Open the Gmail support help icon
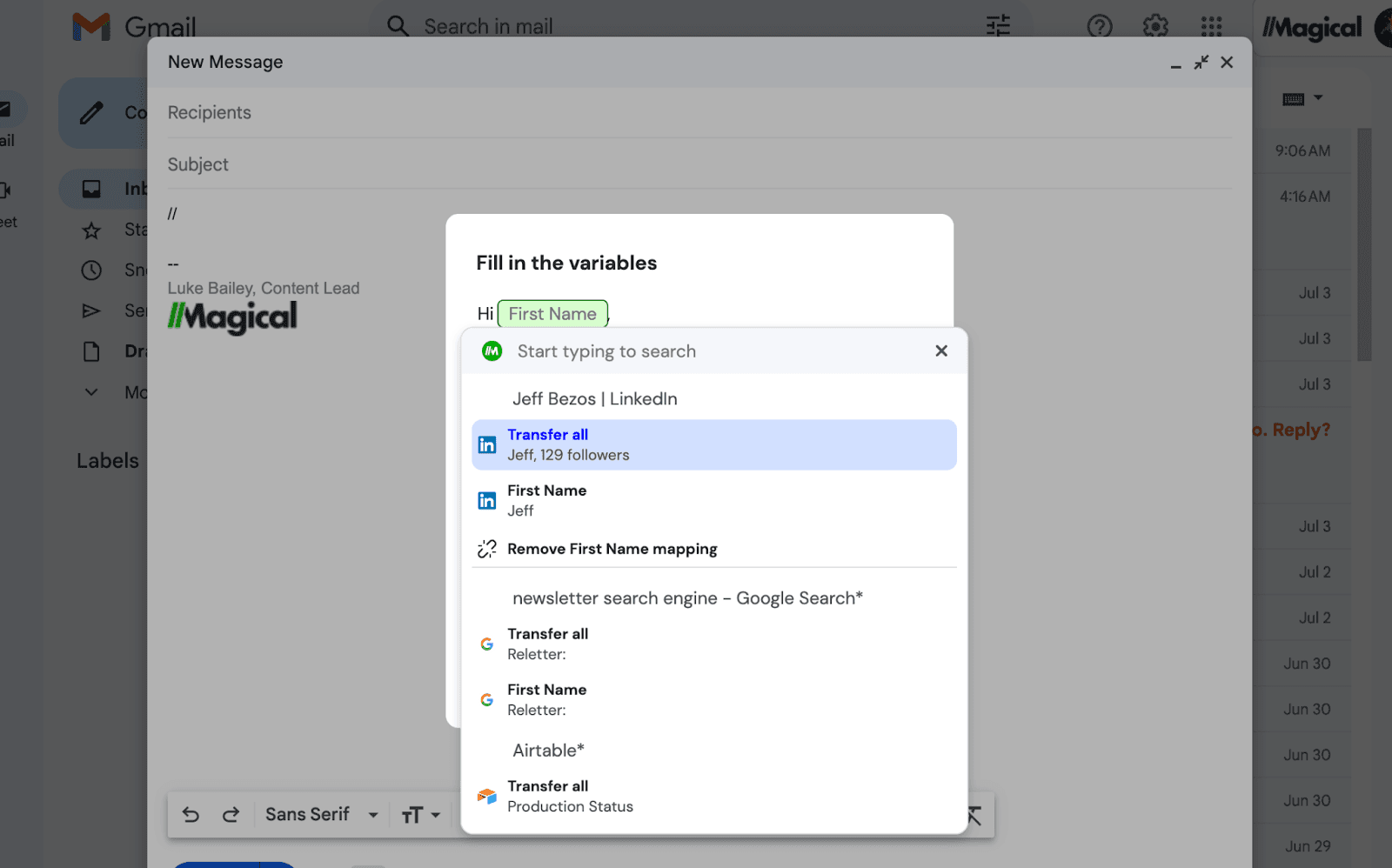Viewport: 1392px width, 868px height. pos(1100,26)
